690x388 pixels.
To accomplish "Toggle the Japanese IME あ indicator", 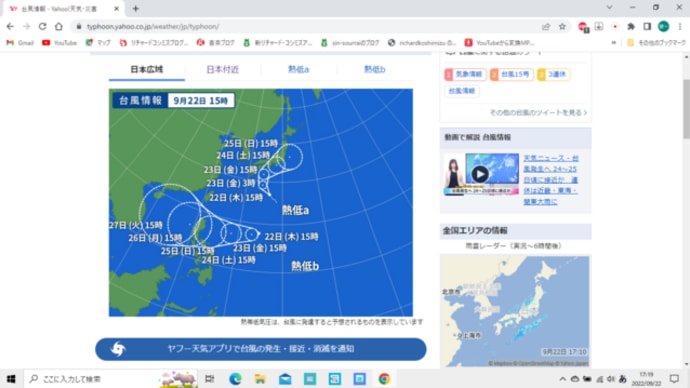I will pyautogui.click(x=623, y=379).
